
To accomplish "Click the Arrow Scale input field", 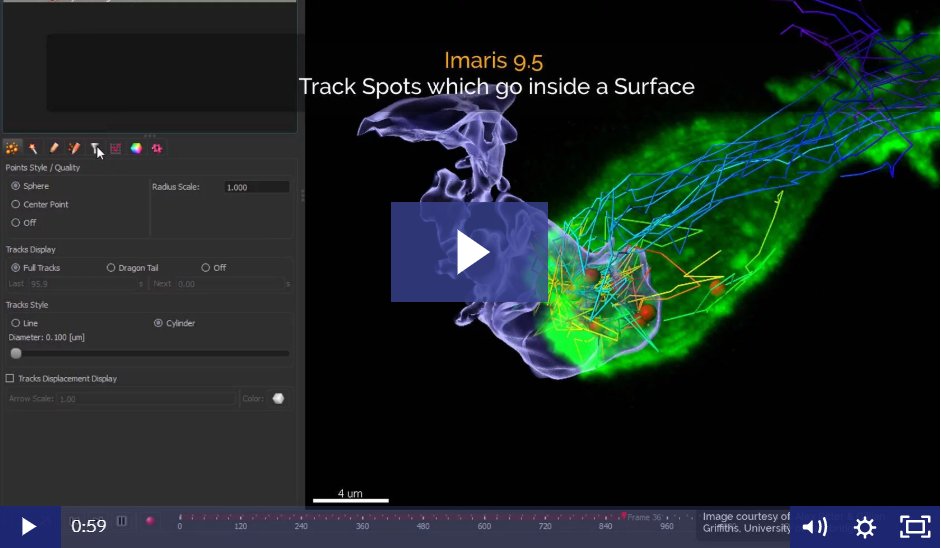I will (x=146, y=399).
